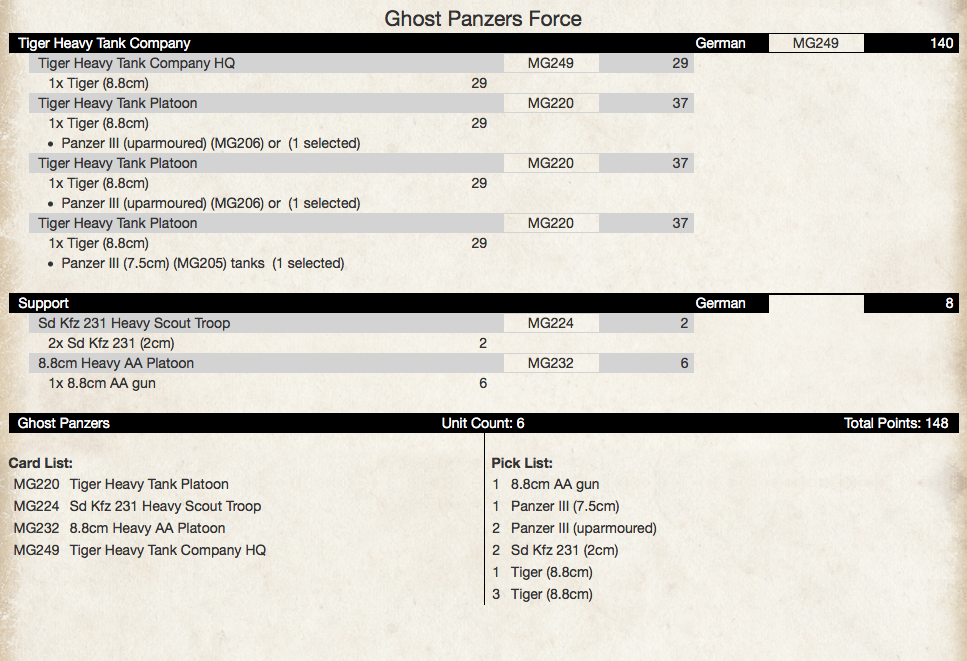The image size is (967, 661).
Task: Select MG232 8.8cm Heavy AA Platoon in Card List
Action: (119, 528)
